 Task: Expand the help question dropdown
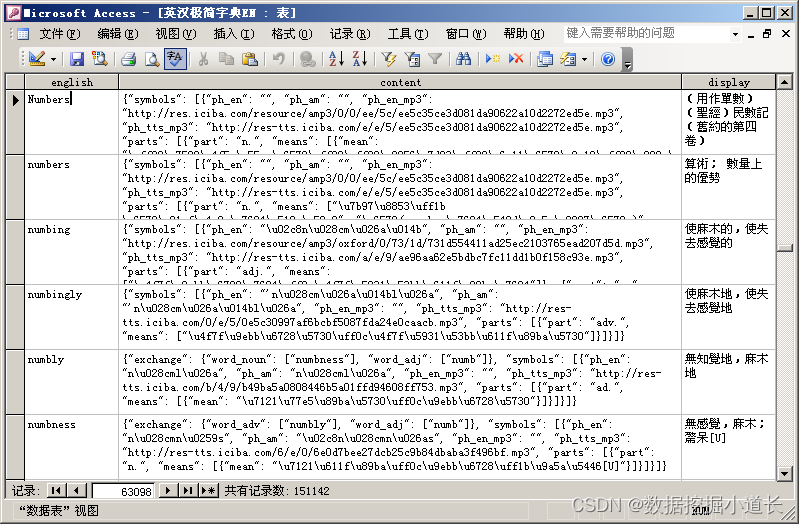tap(735, 34)
